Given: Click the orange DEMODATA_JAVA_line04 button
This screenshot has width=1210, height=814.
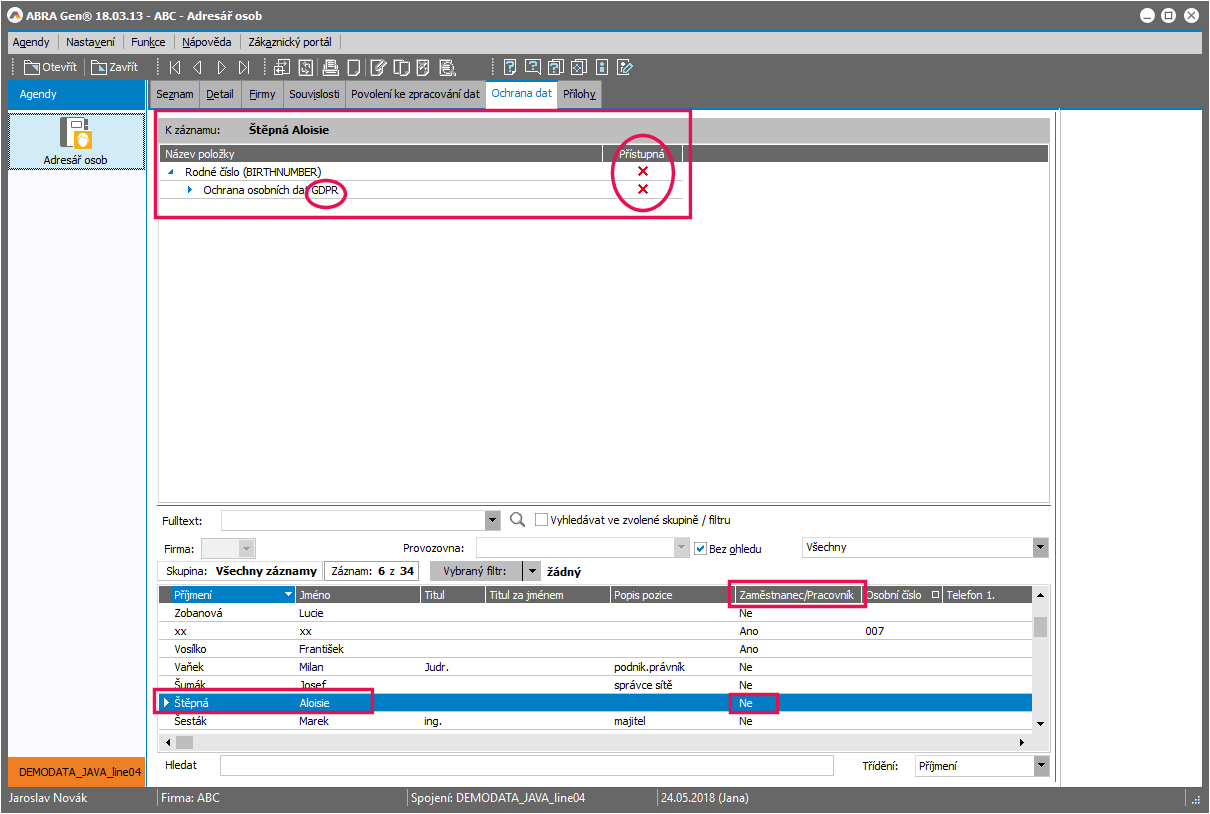Looking at the screenshot, I should [76, 772].
